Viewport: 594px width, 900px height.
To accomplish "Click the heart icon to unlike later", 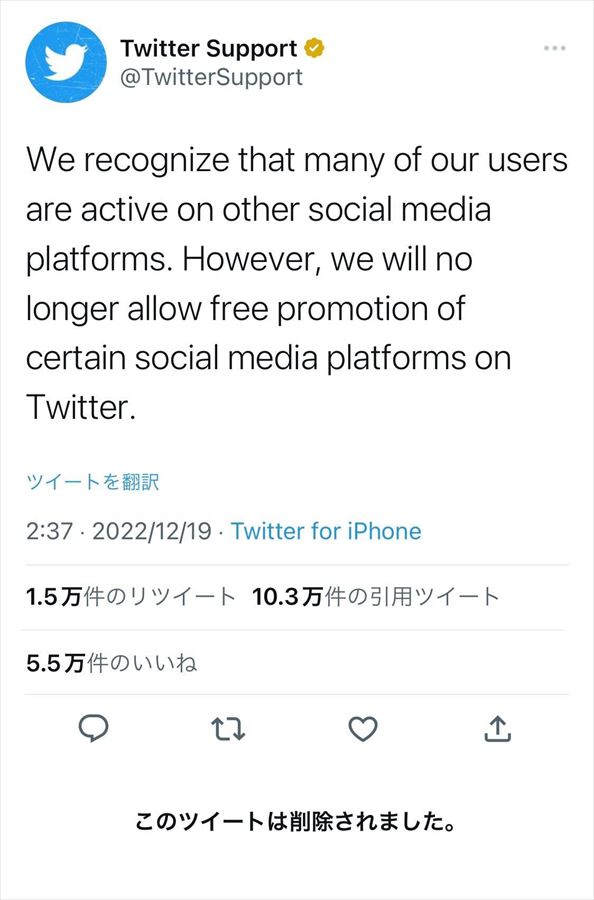I will 364,729.
